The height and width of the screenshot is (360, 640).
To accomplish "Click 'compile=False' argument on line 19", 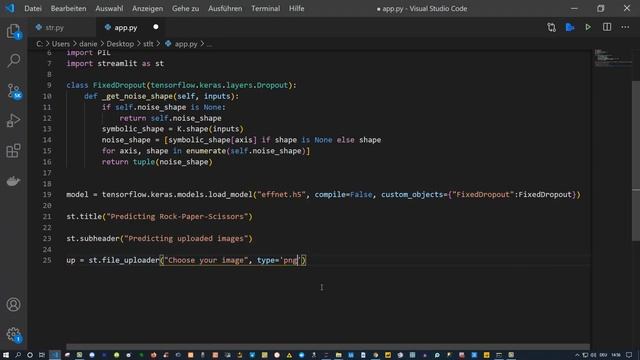I will pos(343,194).
